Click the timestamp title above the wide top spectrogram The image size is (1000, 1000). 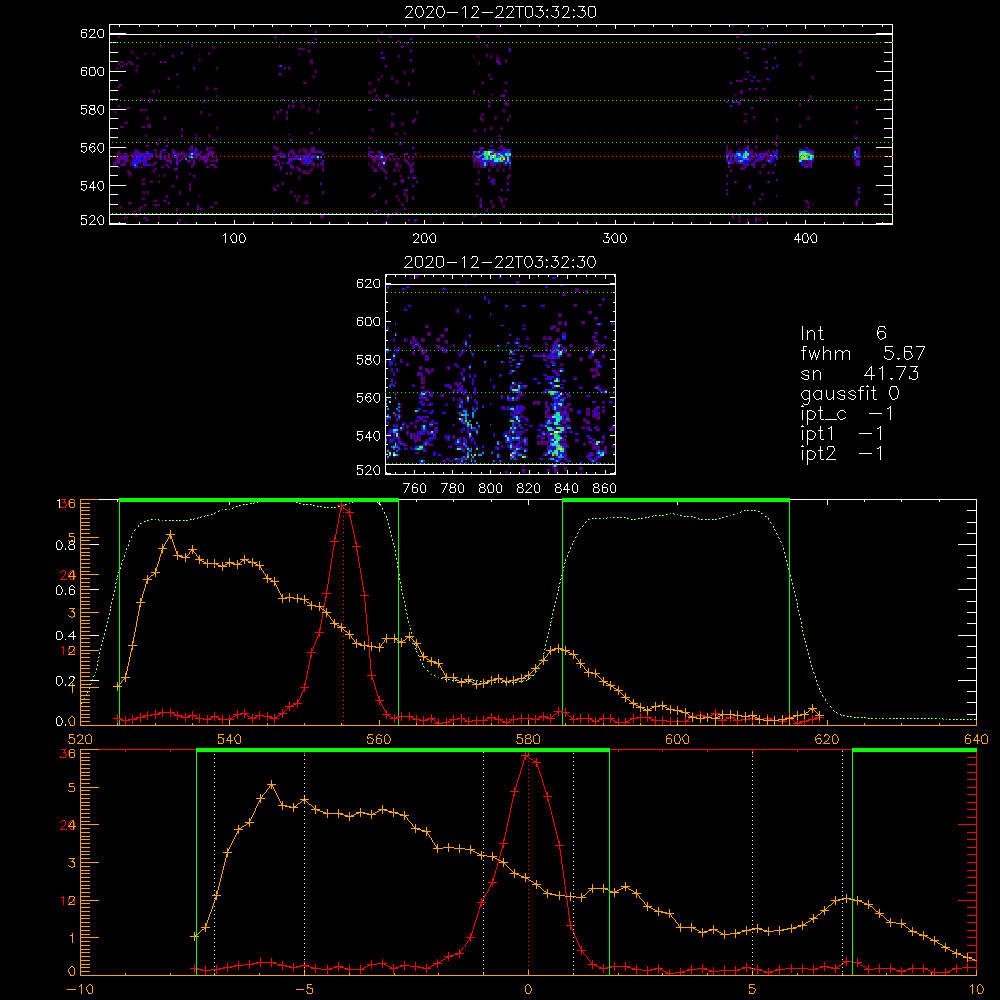(500, 12)
